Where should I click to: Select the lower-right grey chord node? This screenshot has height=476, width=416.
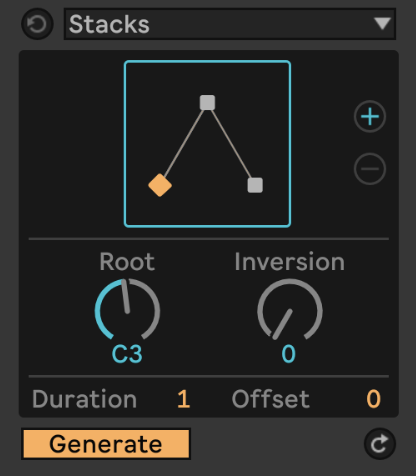pyautogui.click(x=255, y=185)
